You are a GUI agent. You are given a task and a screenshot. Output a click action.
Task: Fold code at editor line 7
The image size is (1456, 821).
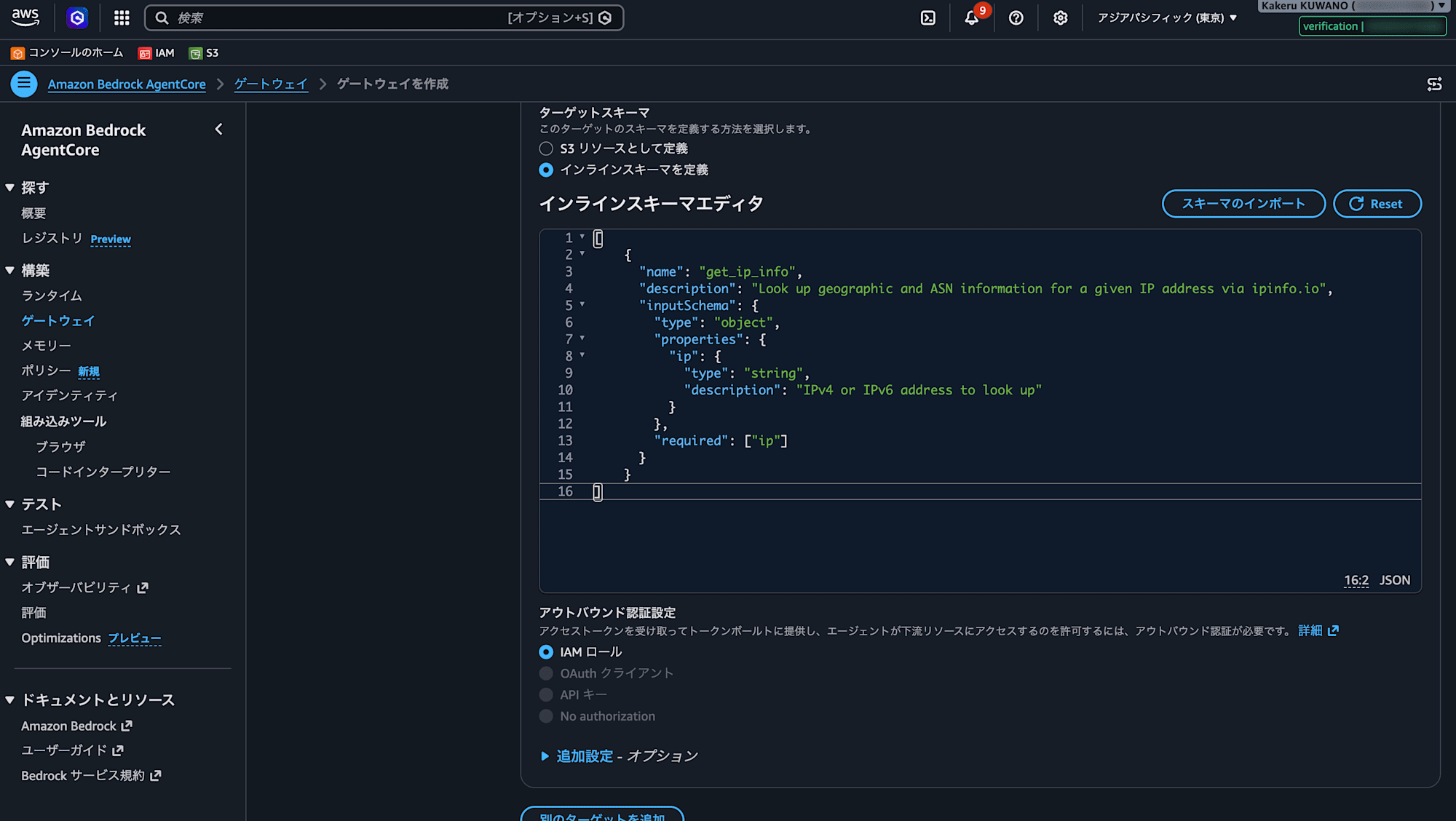click(x=582, y=338)
